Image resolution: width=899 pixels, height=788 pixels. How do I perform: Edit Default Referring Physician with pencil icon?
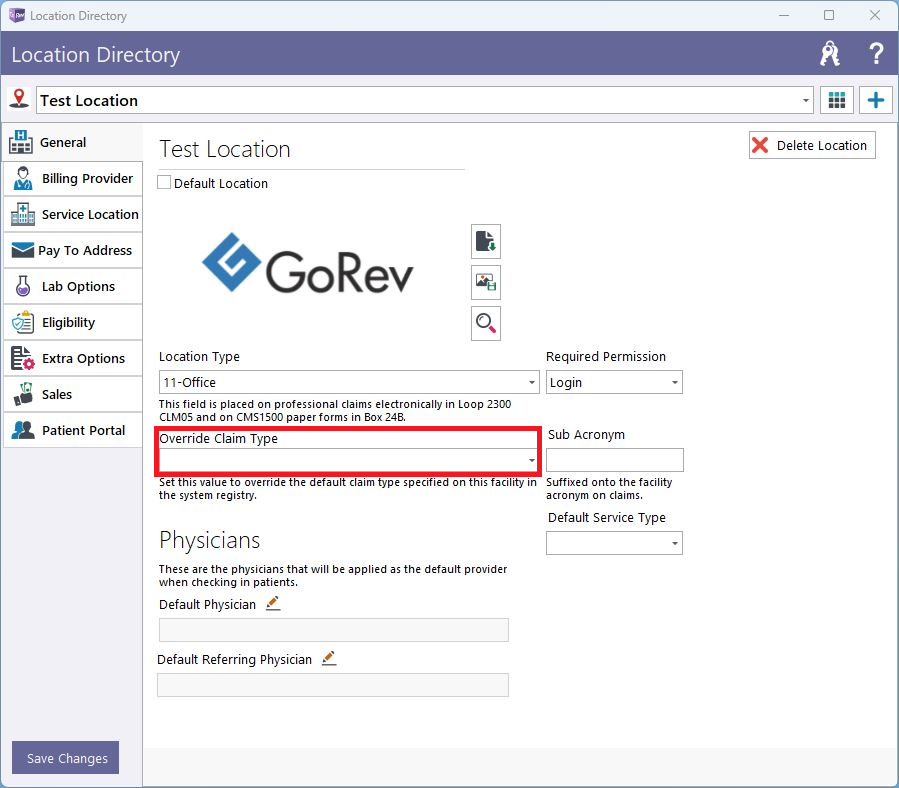tap(329, 658)
